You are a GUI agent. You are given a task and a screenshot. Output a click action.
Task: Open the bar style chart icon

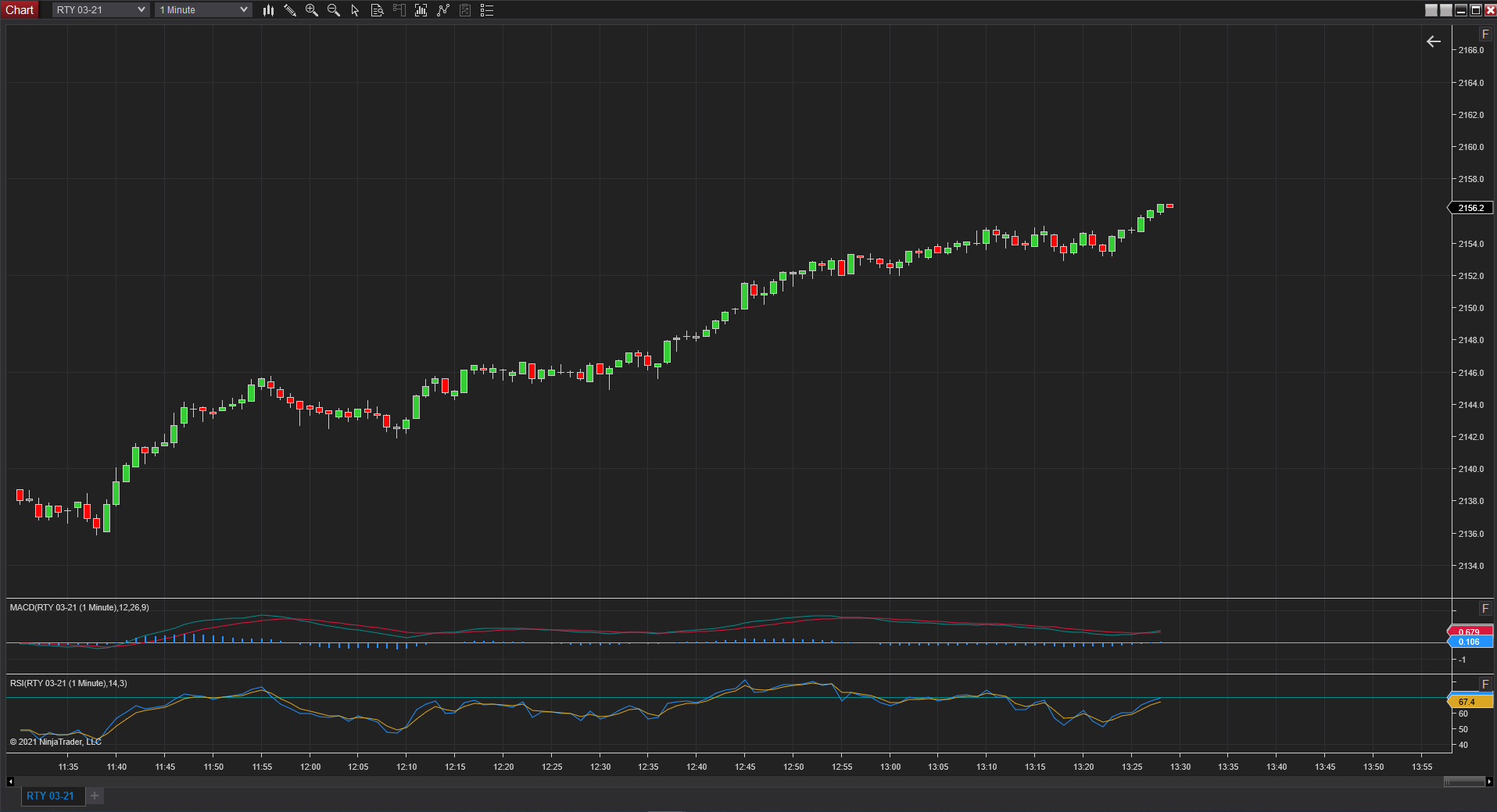coord(268,10)
